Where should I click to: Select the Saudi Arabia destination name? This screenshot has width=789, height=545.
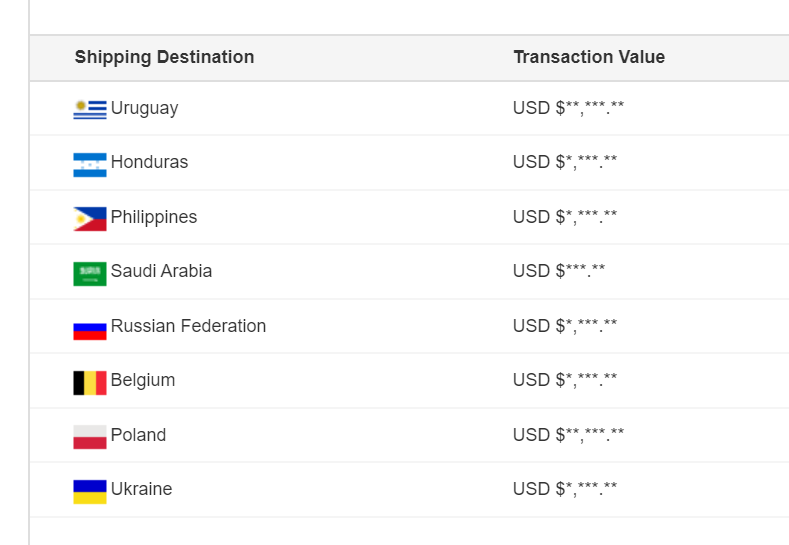(161, 271)
